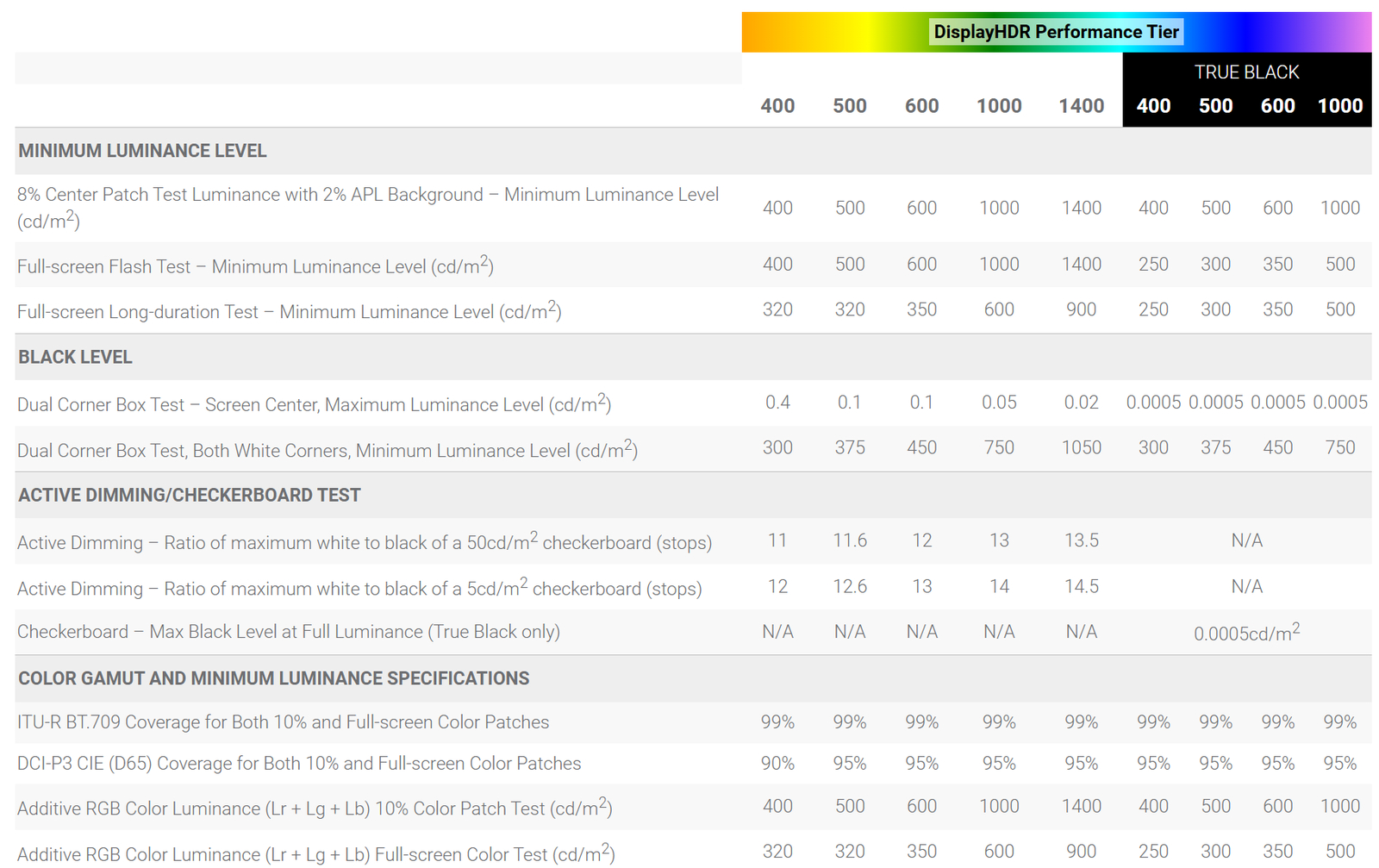Screen dimensions: 1379x868
Task: Click the 0.4 black level value
Action: pos(777,403)
